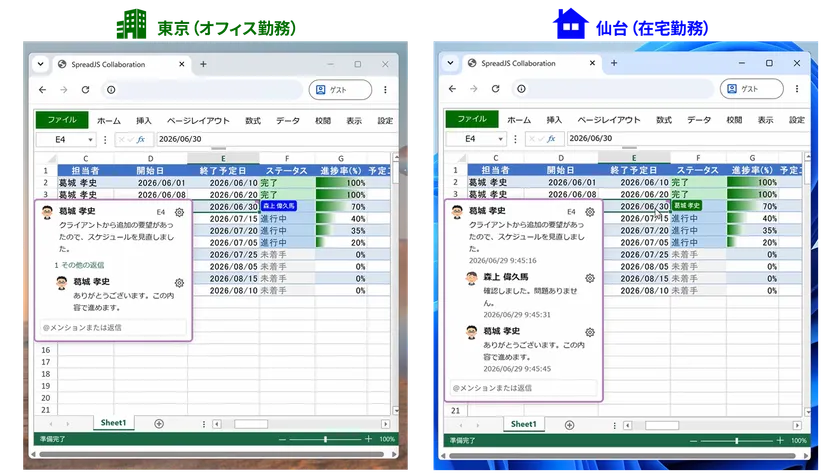This screenshot has height=473, width=840.
Task: Go back in the Sendai browser window
Action: (453, 88)
